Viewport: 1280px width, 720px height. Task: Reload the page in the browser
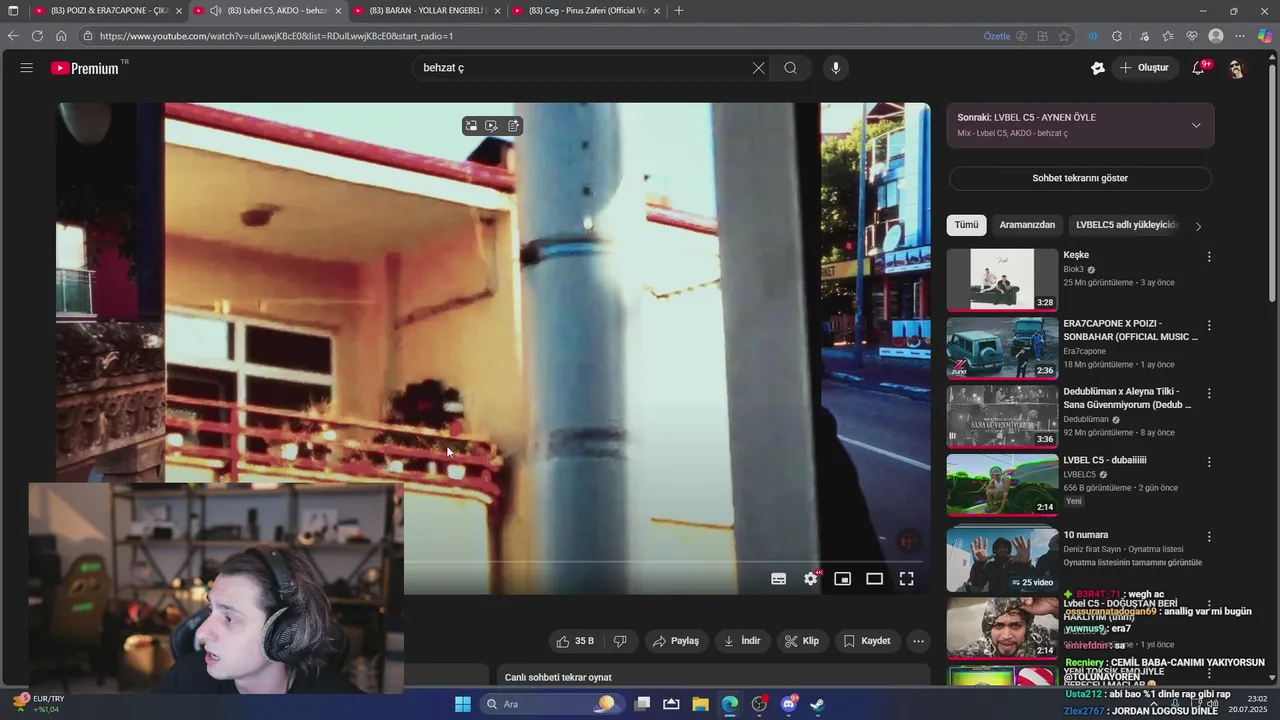point(37,36)
